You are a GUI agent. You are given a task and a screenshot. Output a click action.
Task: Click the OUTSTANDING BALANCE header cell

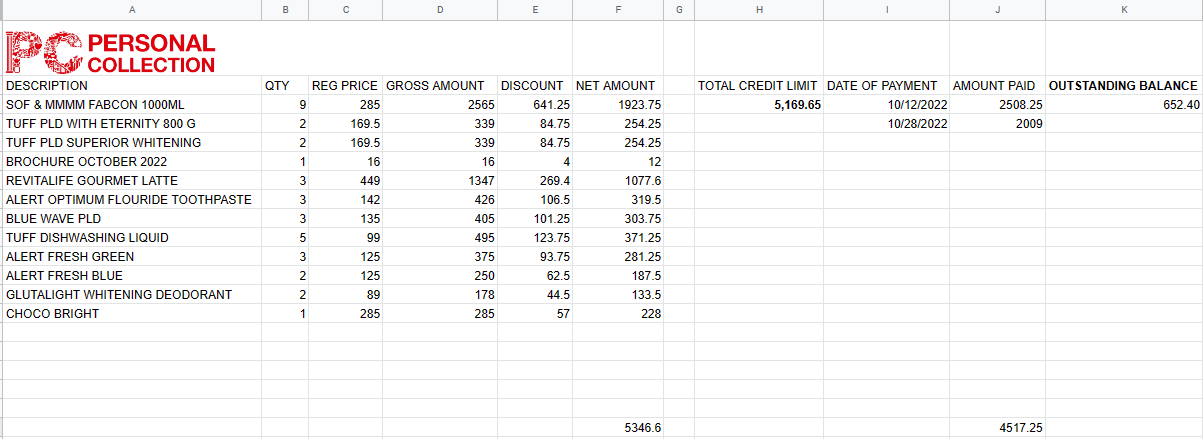[1124, 86]
